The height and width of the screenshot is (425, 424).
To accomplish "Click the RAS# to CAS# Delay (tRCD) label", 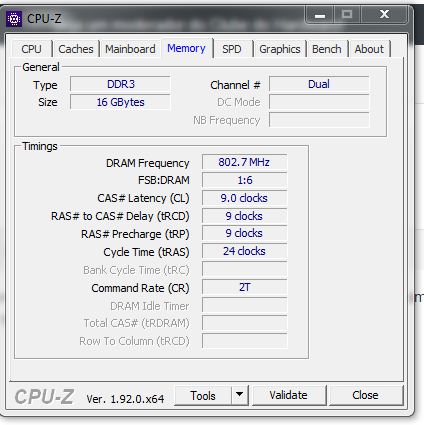I will point(120,216).
